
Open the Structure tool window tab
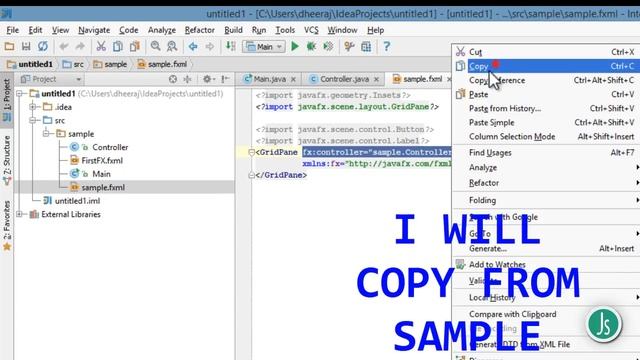pyautogui.click(x=7, y=160)
